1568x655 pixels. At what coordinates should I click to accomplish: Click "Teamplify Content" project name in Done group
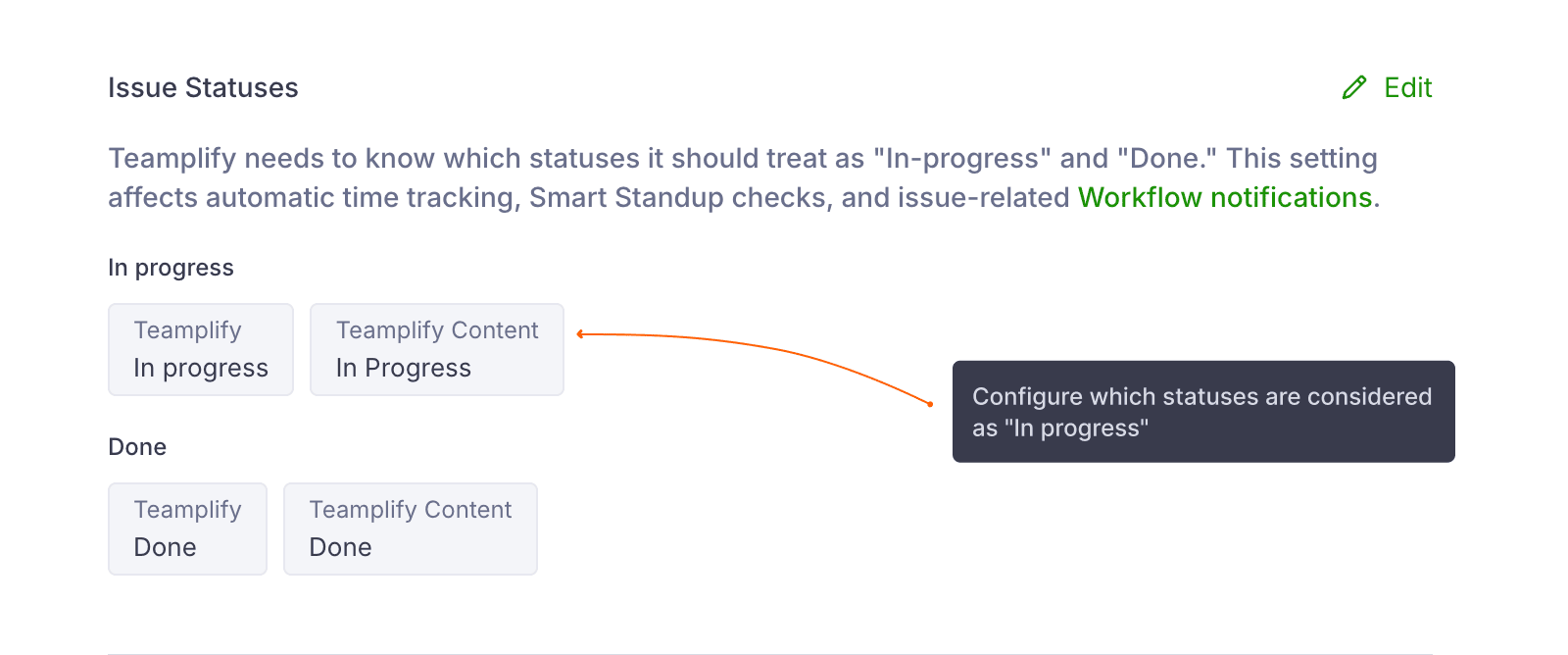coord(411,510)
